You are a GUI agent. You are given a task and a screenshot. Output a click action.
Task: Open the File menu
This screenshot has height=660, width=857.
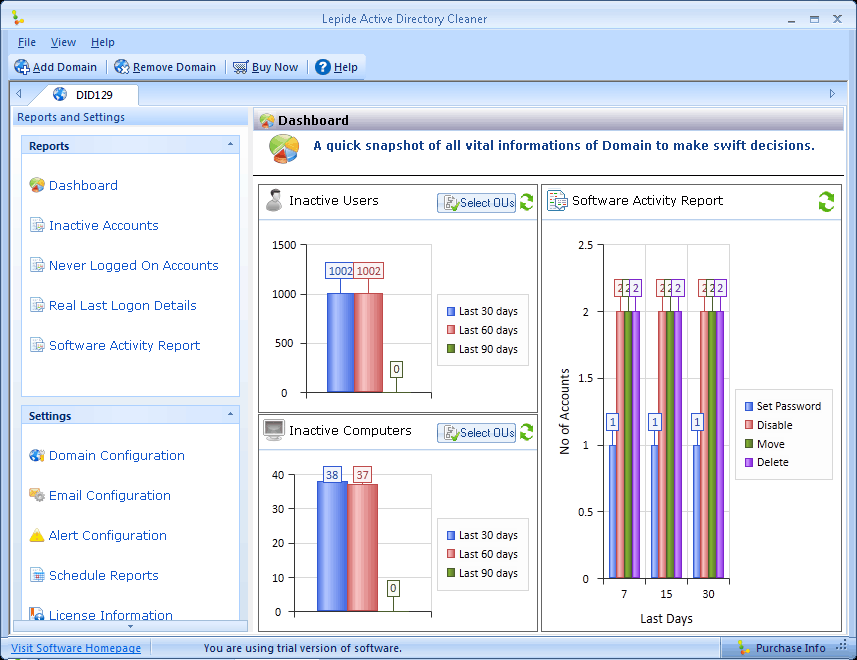pos(26,42)
